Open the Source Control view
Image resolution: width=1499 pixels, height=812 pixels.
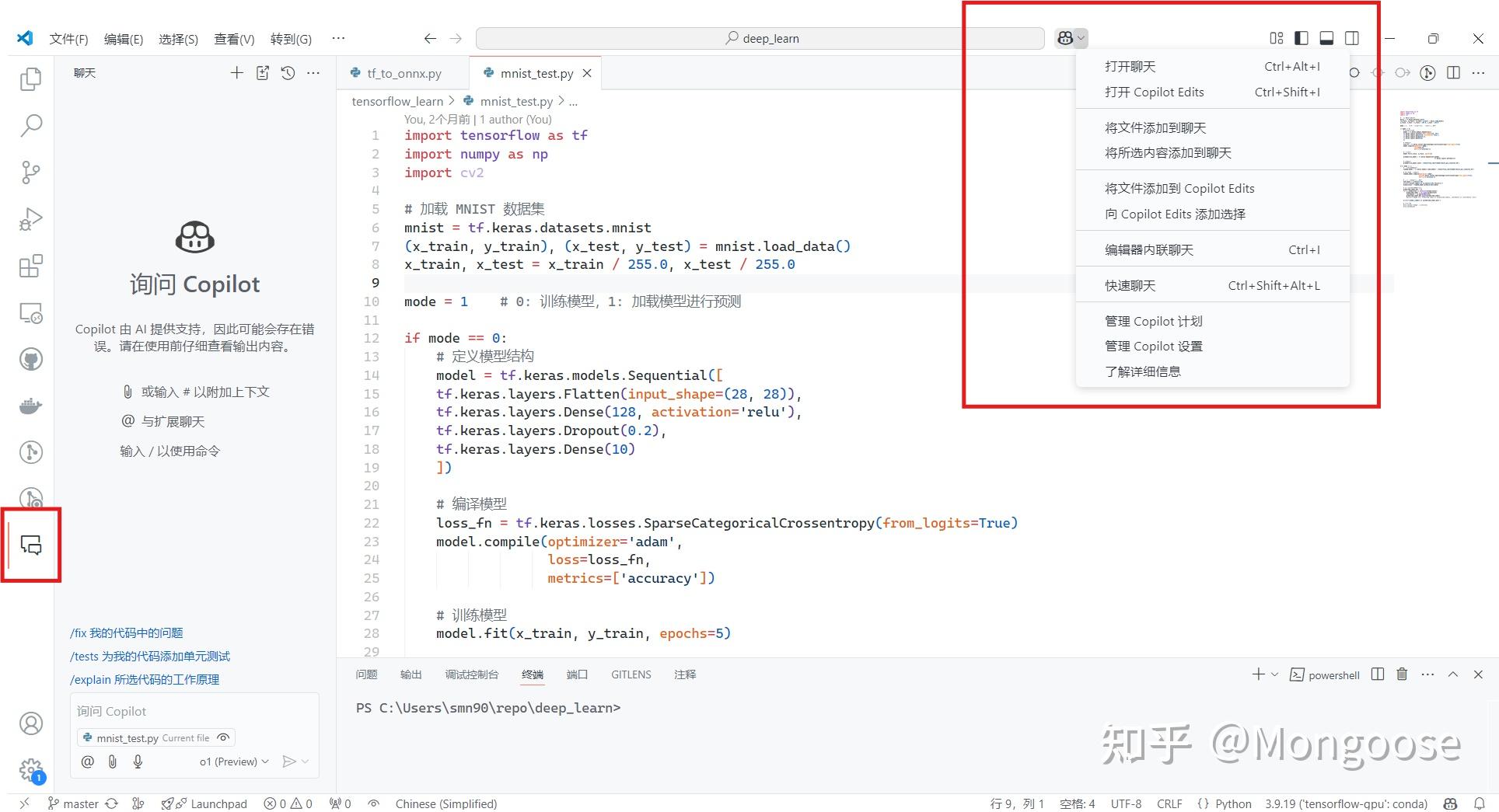click(30, 172)
